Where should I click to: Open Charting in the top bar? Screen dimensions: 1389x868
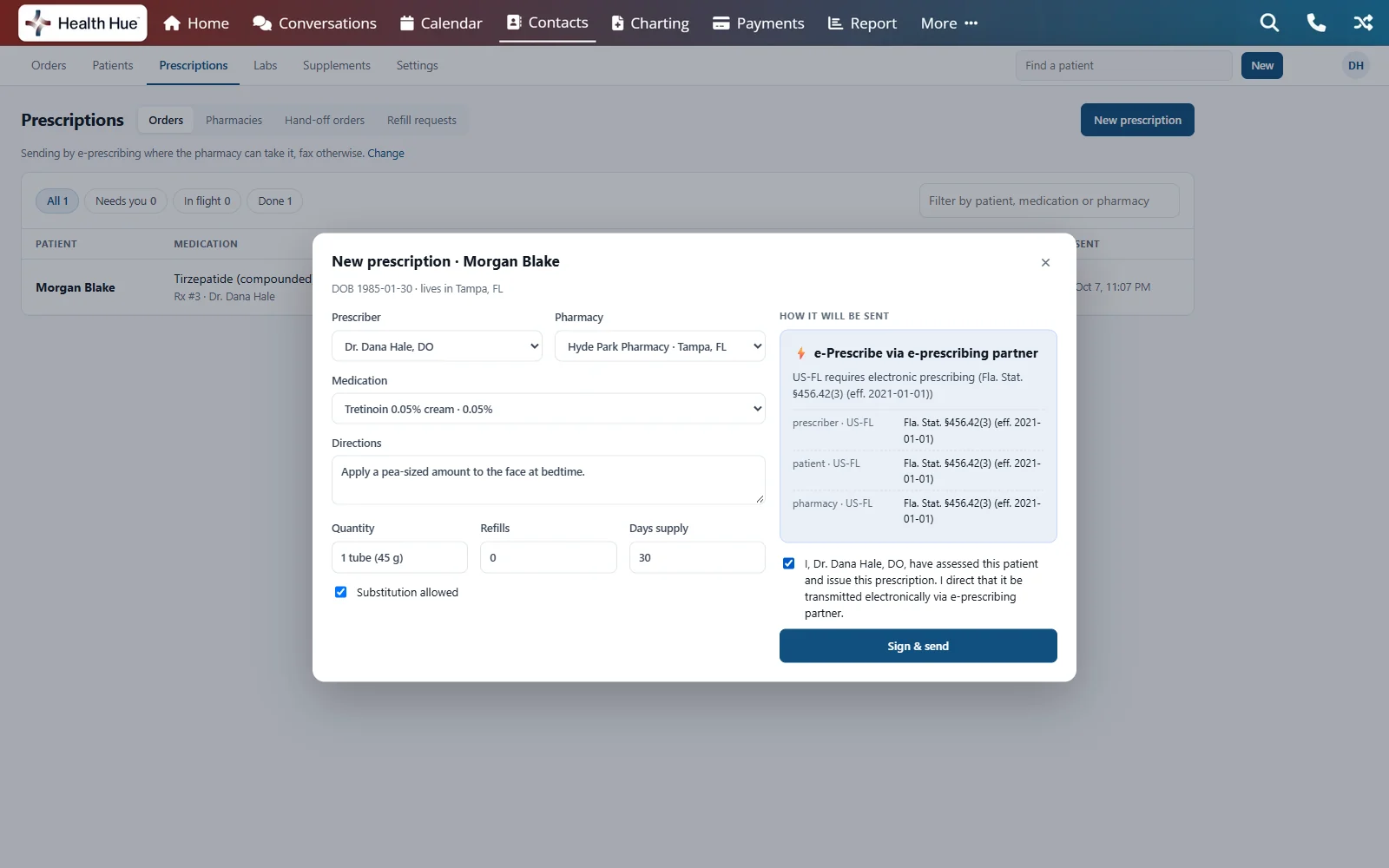click(x=650, y=23)
